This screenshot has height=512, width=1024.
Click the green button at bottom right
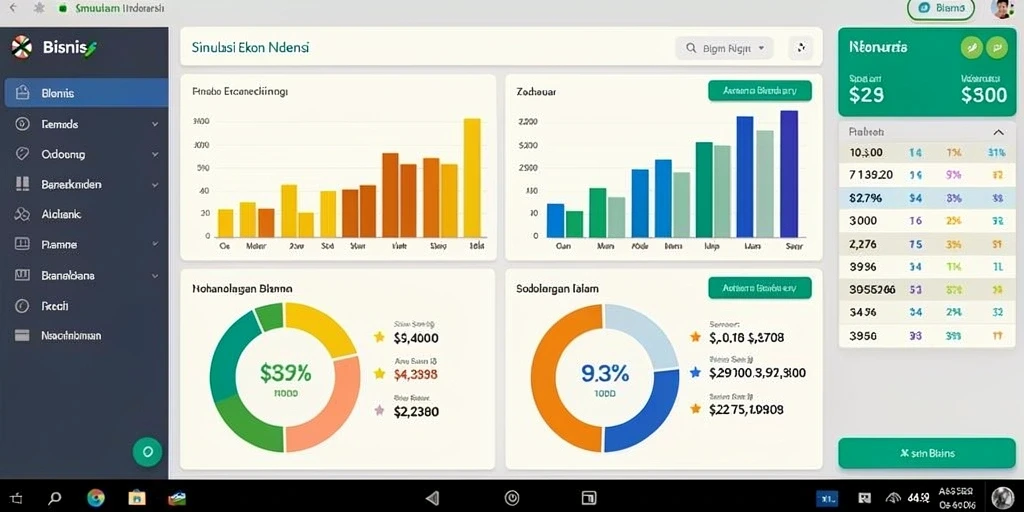[927, 453]
